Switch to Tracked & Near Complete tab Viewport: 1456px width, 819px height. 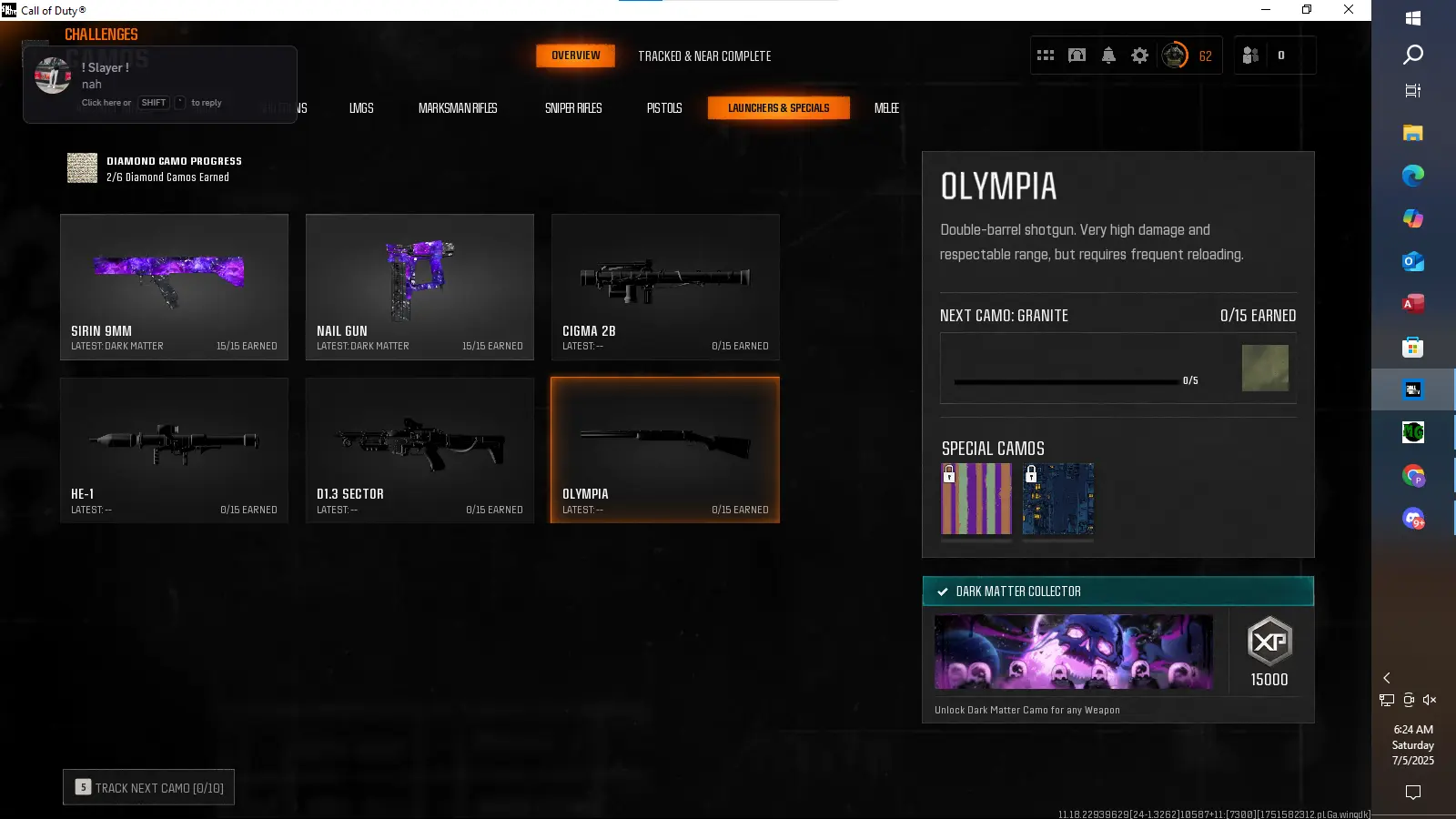click(x=704, y=56)
